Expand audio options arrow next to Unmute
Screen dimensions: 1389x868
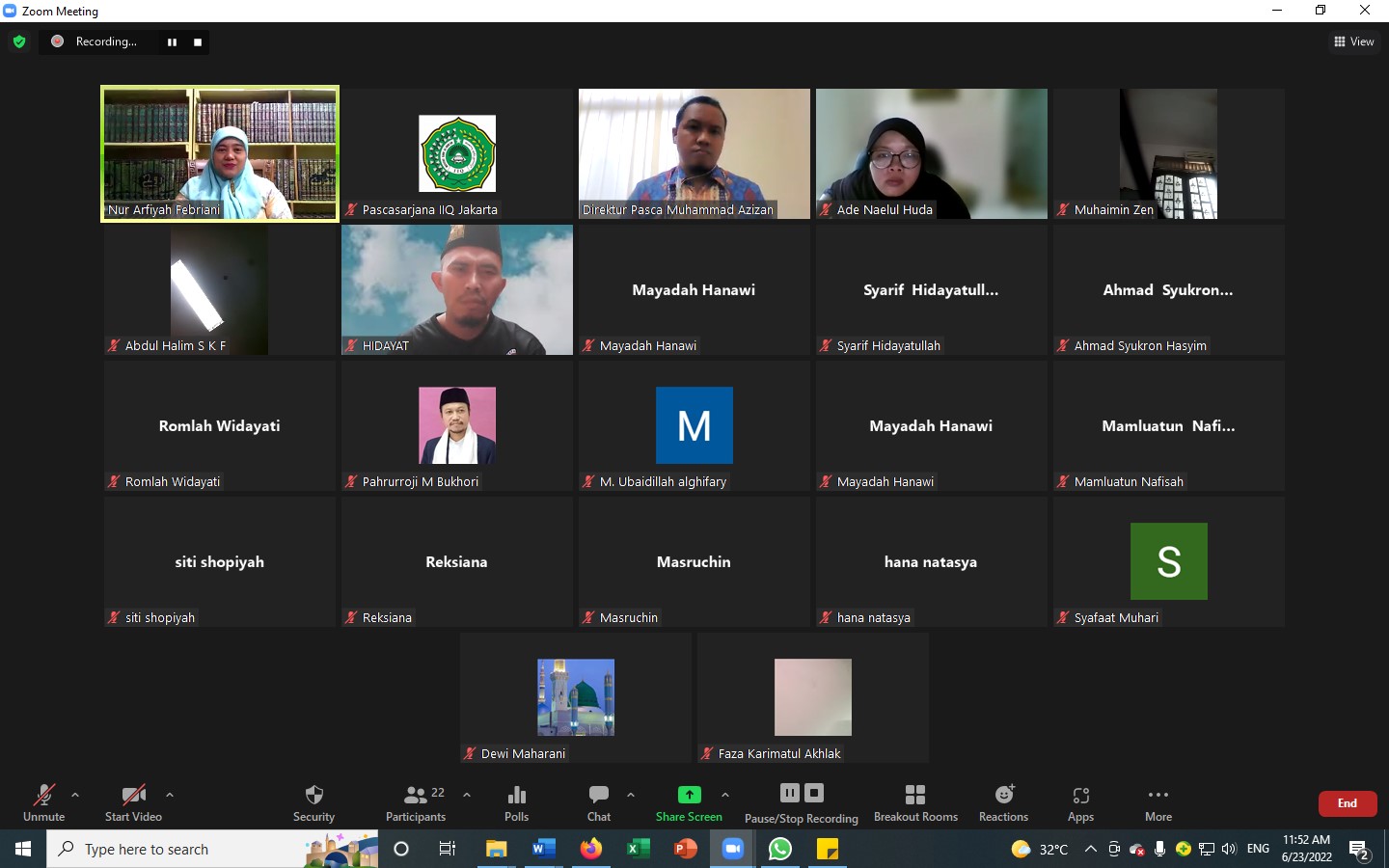pyautogui.click(x=75, y=796)
